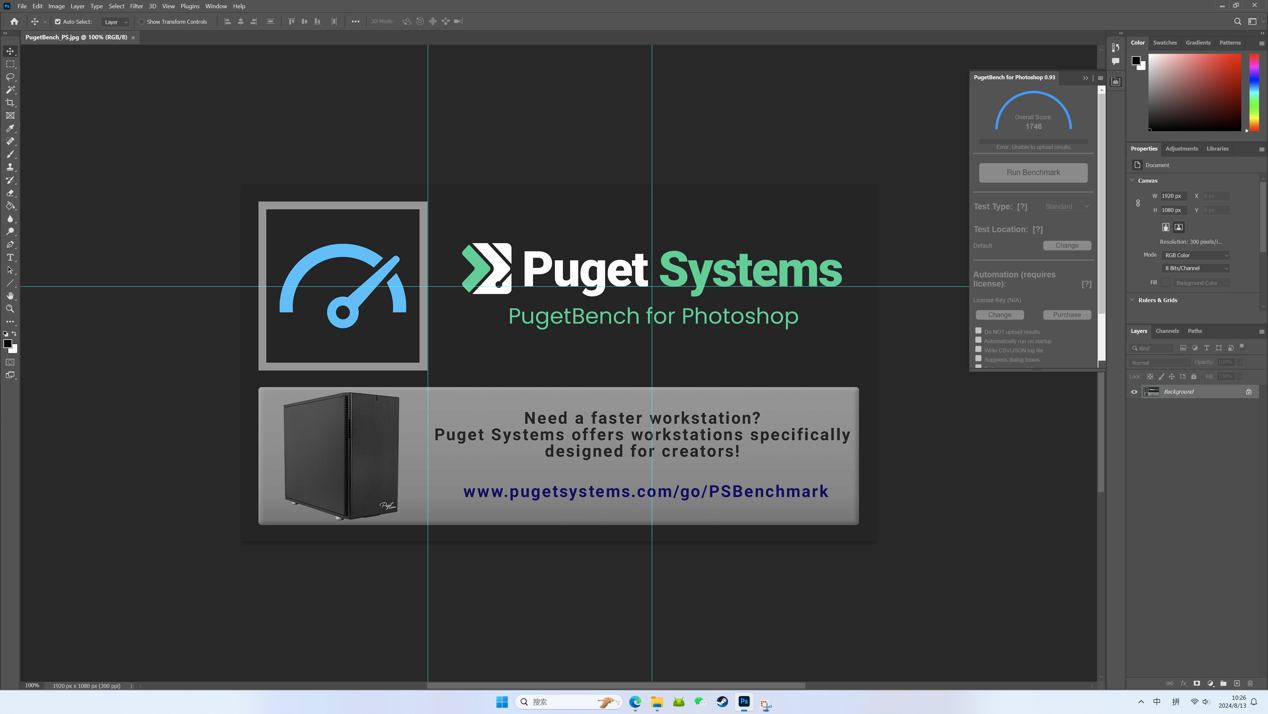
Task: Hide the Background layer with eye icon
Action: pos(1134,392)
